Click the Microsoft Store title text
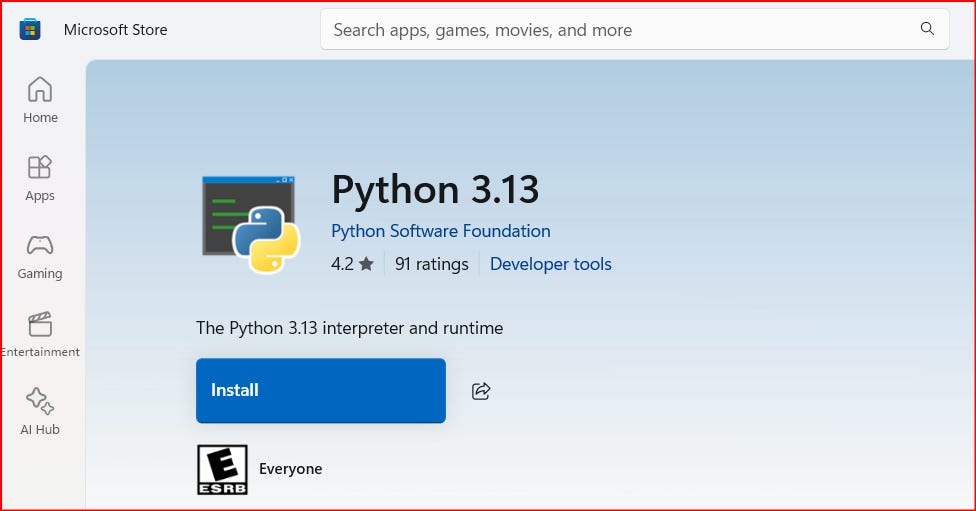Image resolution: width=976 pixels, height=511 pixels. tap(115, 29)
